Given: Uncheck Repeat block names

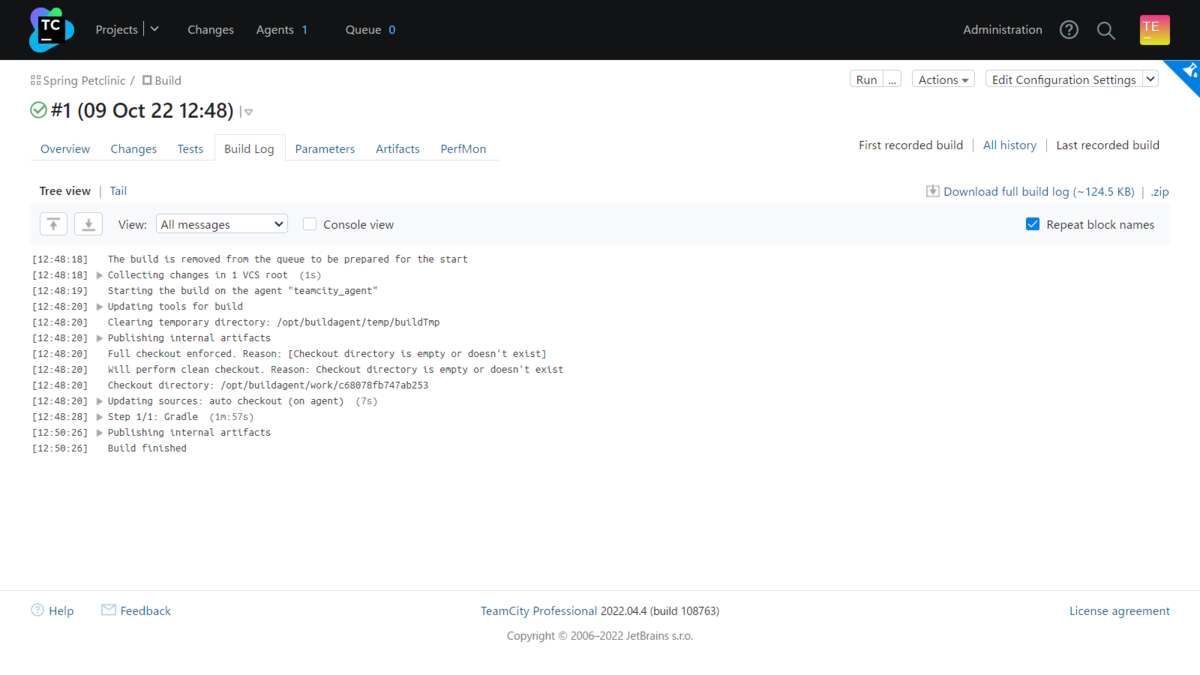Looking at the screenshot, I should pos(1033,225).
